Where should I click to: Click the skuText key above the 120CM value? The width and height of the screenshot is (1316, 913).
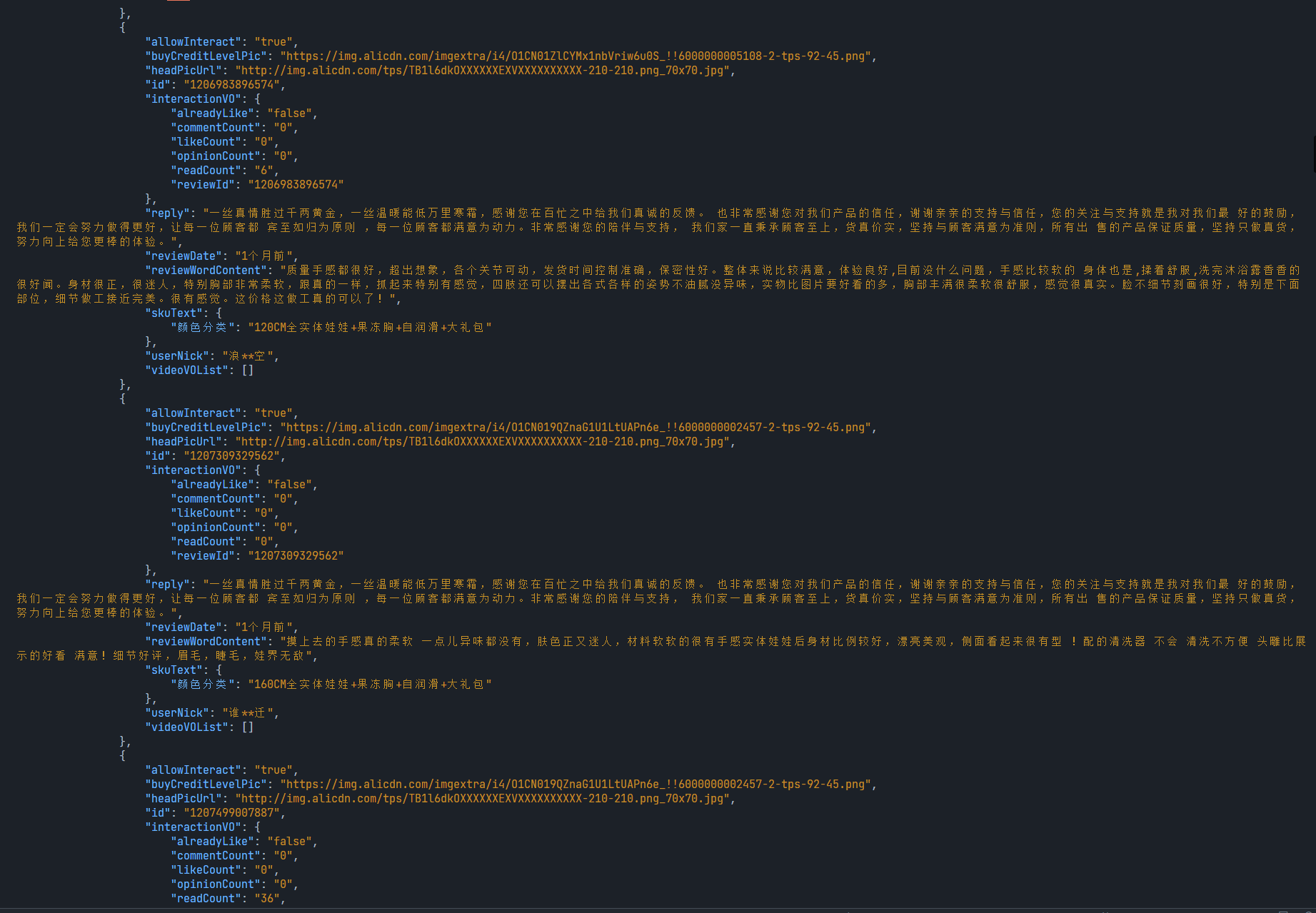click(176, 313)
